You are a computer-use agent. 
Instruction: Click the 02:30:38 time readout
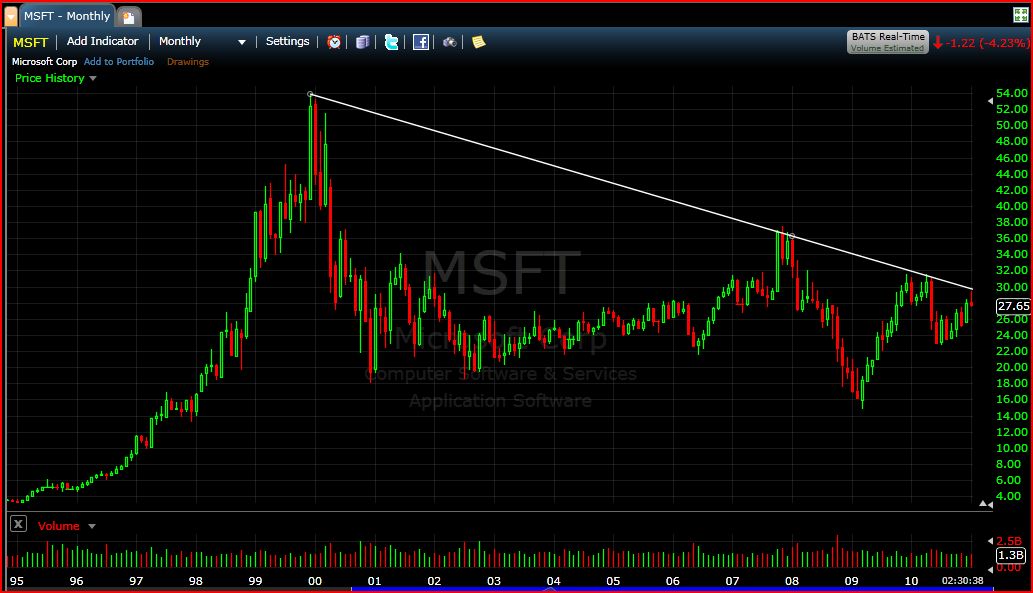(x=963, y=580)
